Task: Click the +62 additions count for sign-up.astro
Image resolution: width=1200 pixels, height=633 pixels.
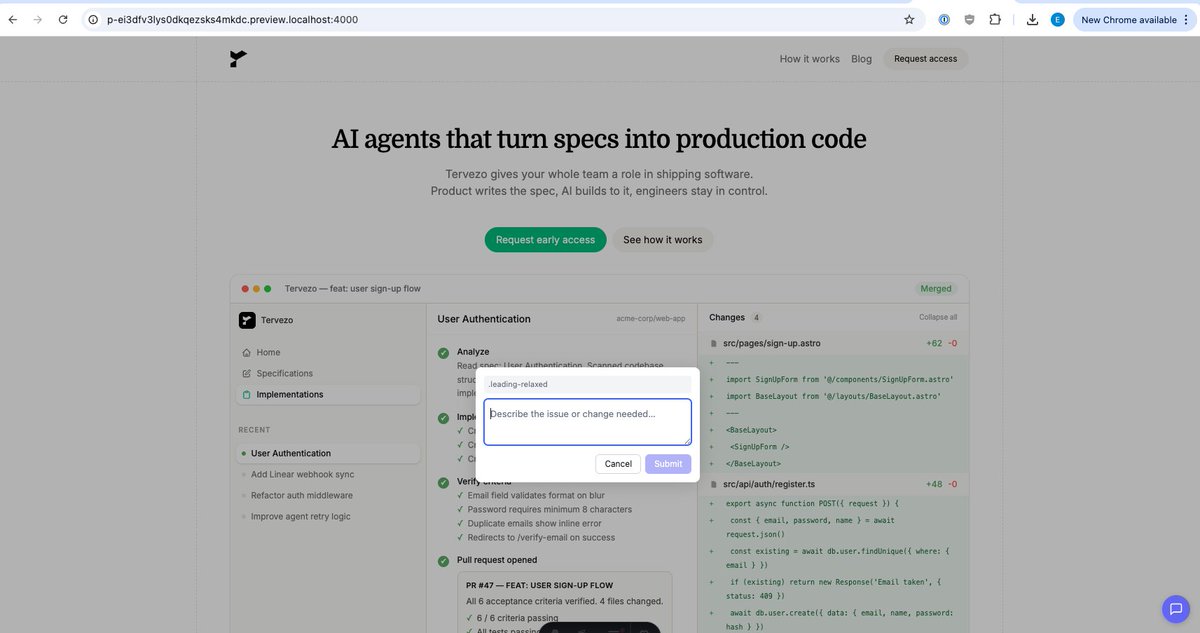Action: (935, 343)
